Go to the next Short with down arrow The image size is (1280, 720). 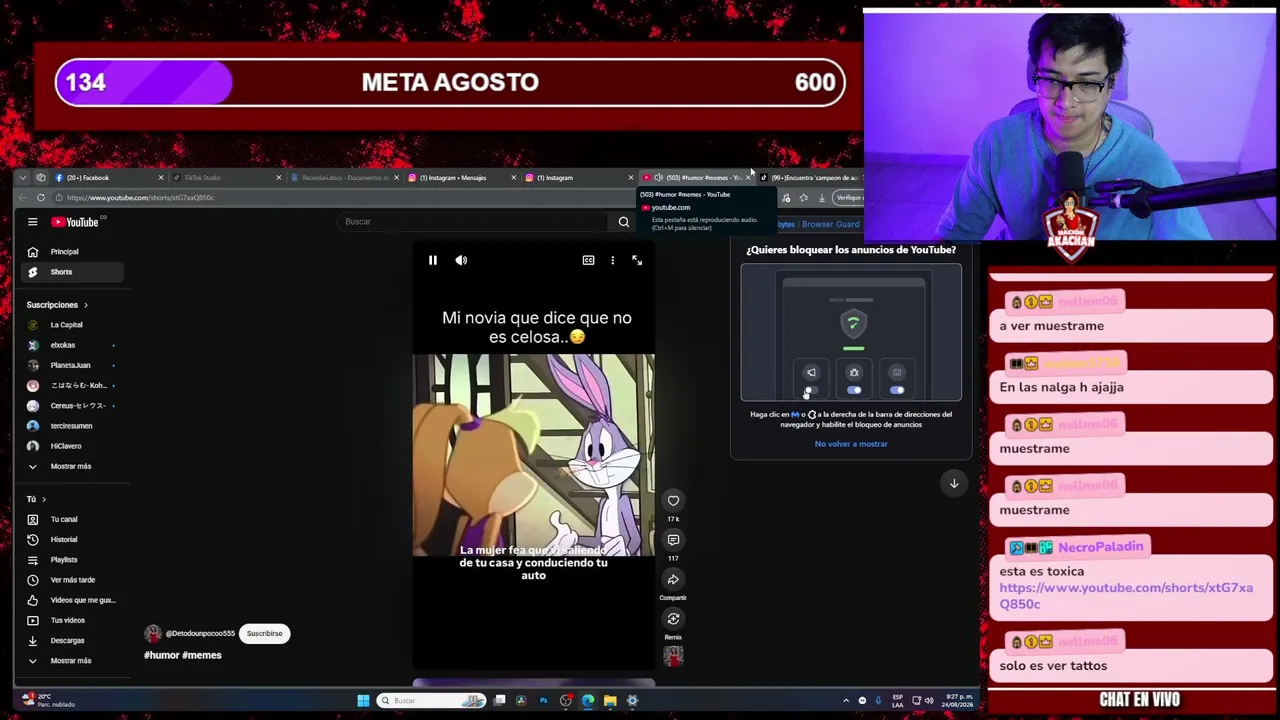coord(954,483)
